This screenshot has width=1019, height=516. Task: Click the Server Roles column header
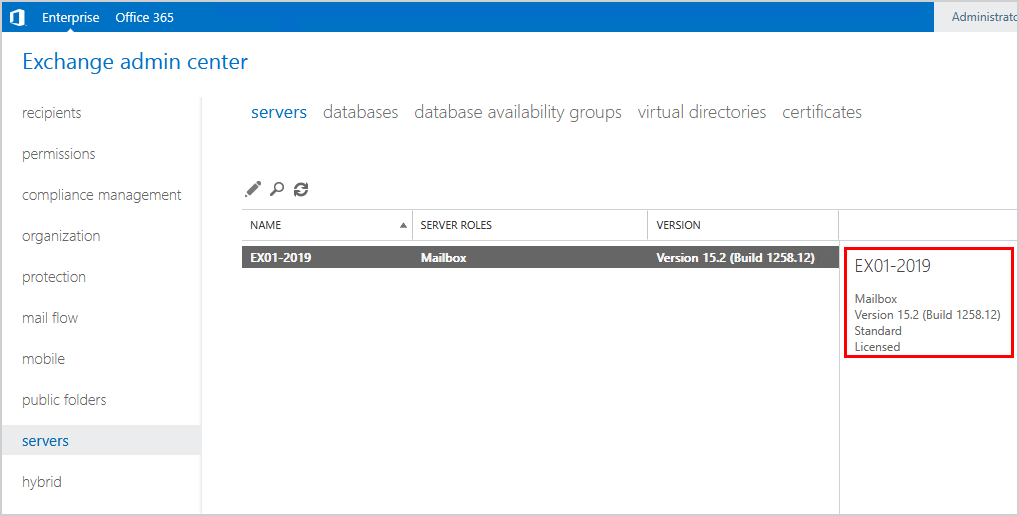point(456,225)
